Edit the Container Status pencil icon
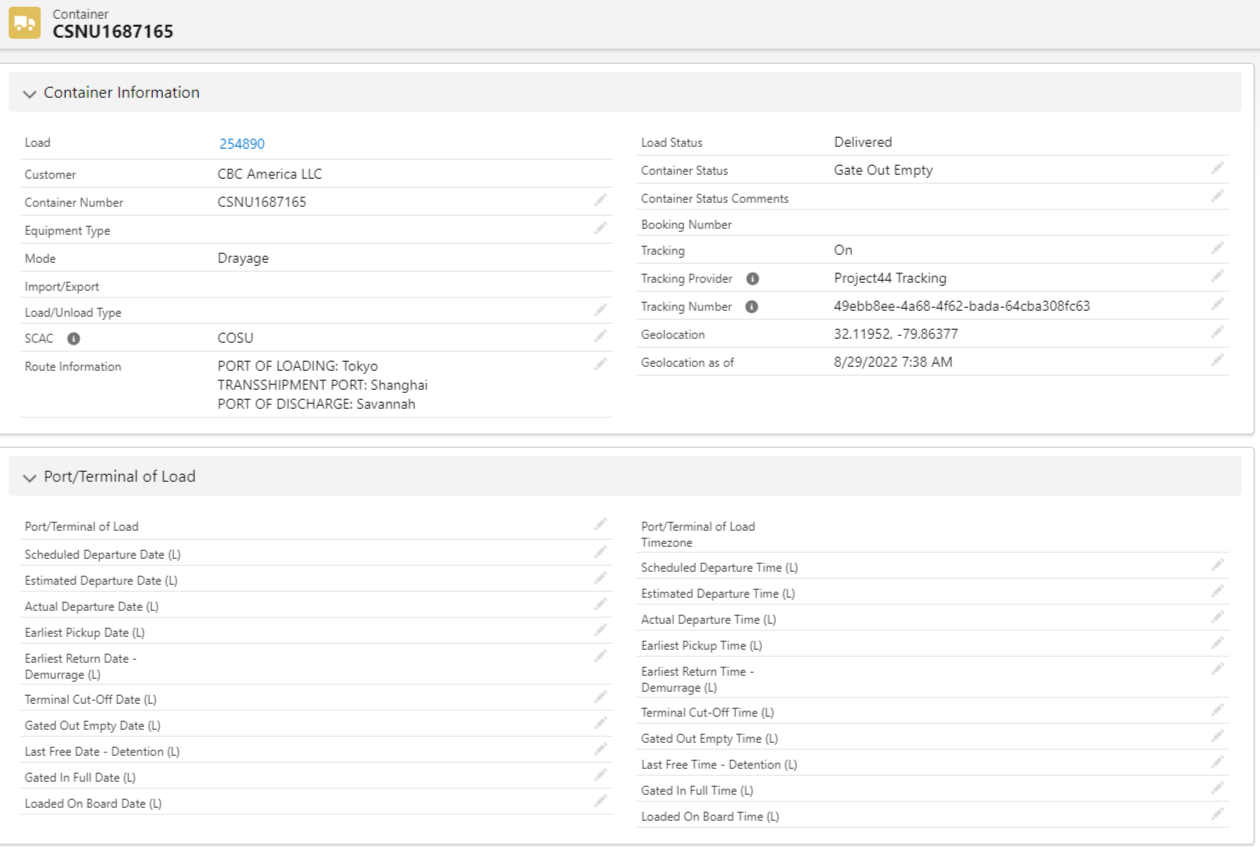Screen dimensions: 1260x847 [x=1217, y=168]
